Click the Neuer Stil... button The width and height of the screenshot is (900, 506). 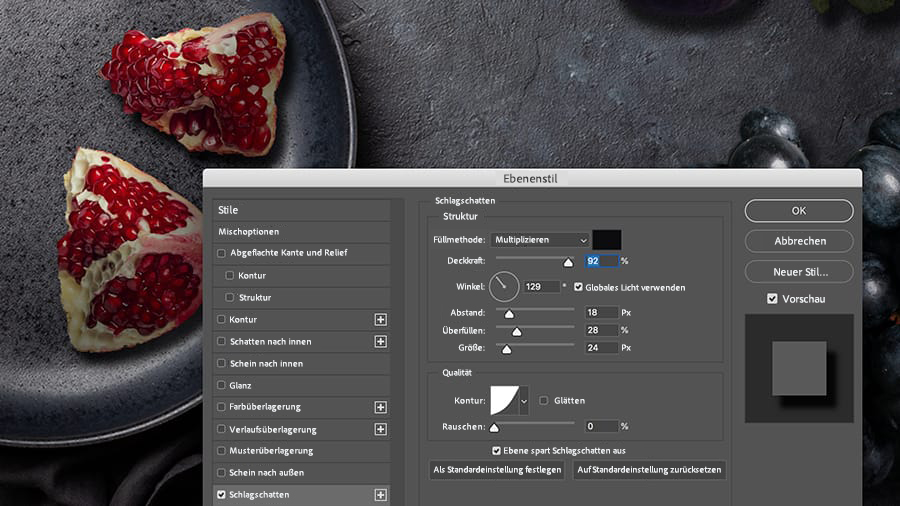click(x=799, y=272)
